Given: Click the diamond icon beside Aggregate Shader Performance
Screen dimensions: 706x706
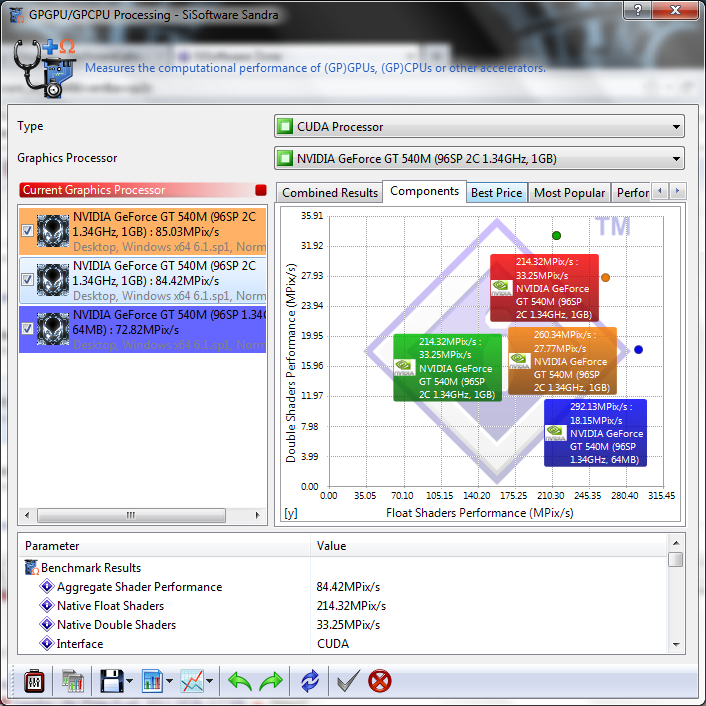Looking at the screenshot, I should tap(47, 587).
